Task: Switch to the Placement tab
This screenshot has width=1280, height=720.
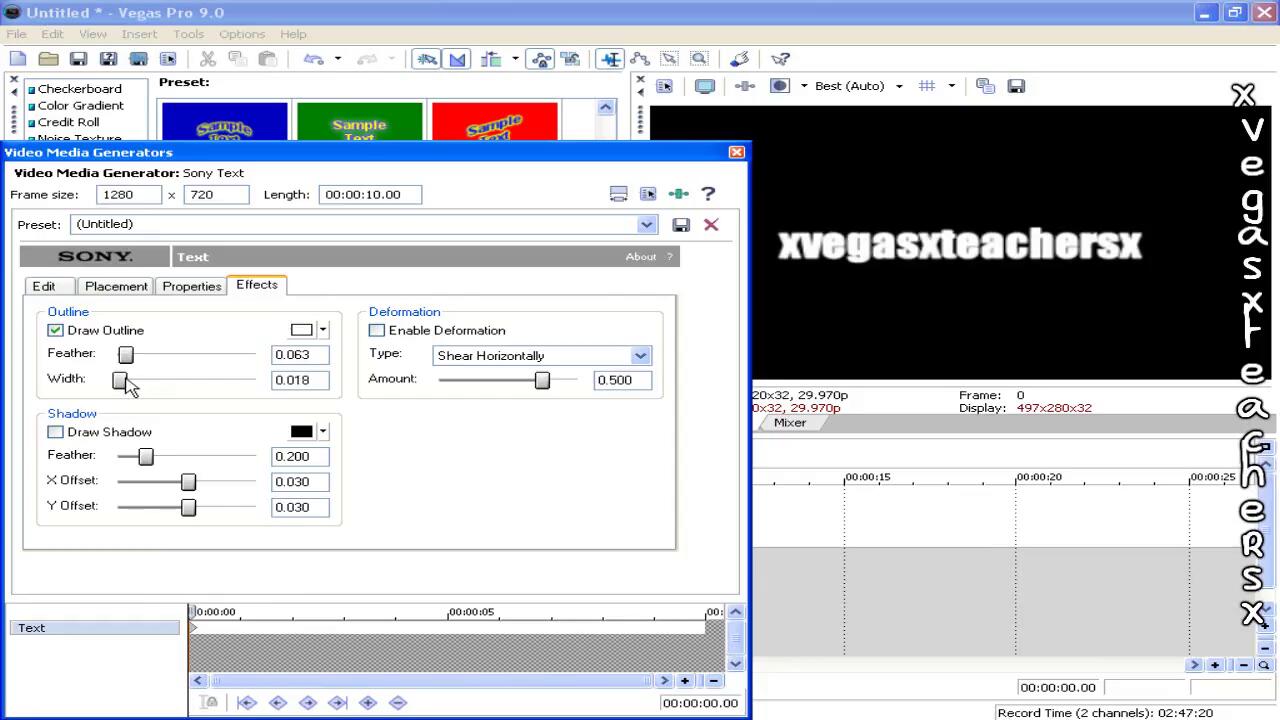Action: pyautogui.click(x=116, y=286)
